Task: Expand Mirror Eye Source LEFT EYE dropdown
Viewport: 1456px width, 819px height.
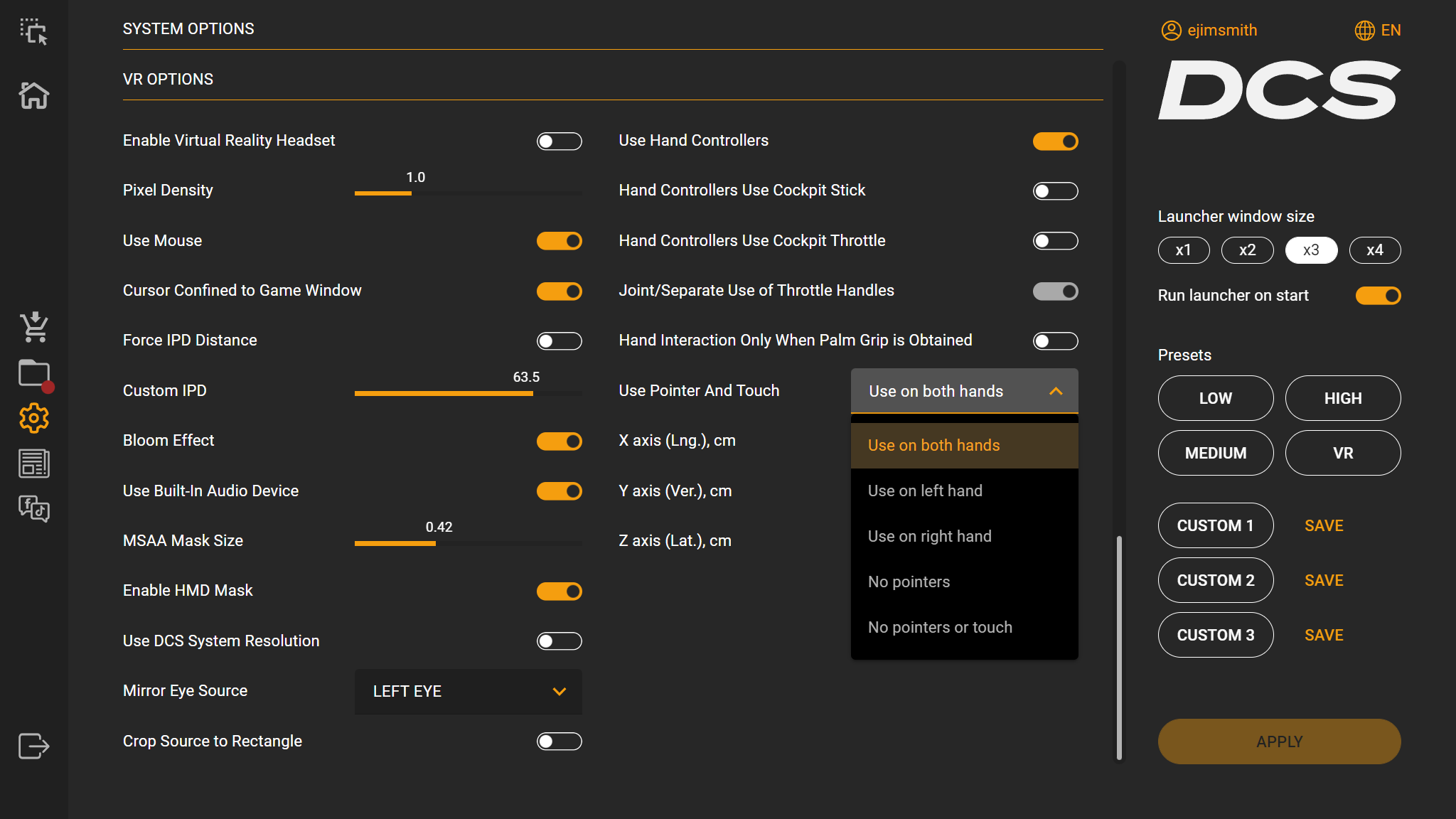Action: pyautogui.click(x=468, y=692)
